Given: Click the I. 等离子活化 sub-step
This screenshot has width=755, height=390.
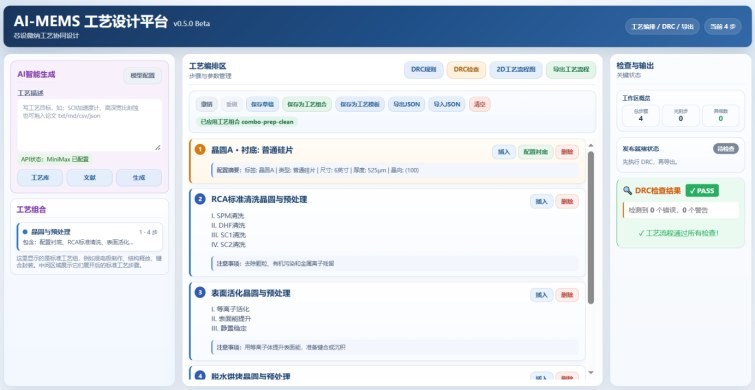Looking at the screenshot, I should 230,309.
